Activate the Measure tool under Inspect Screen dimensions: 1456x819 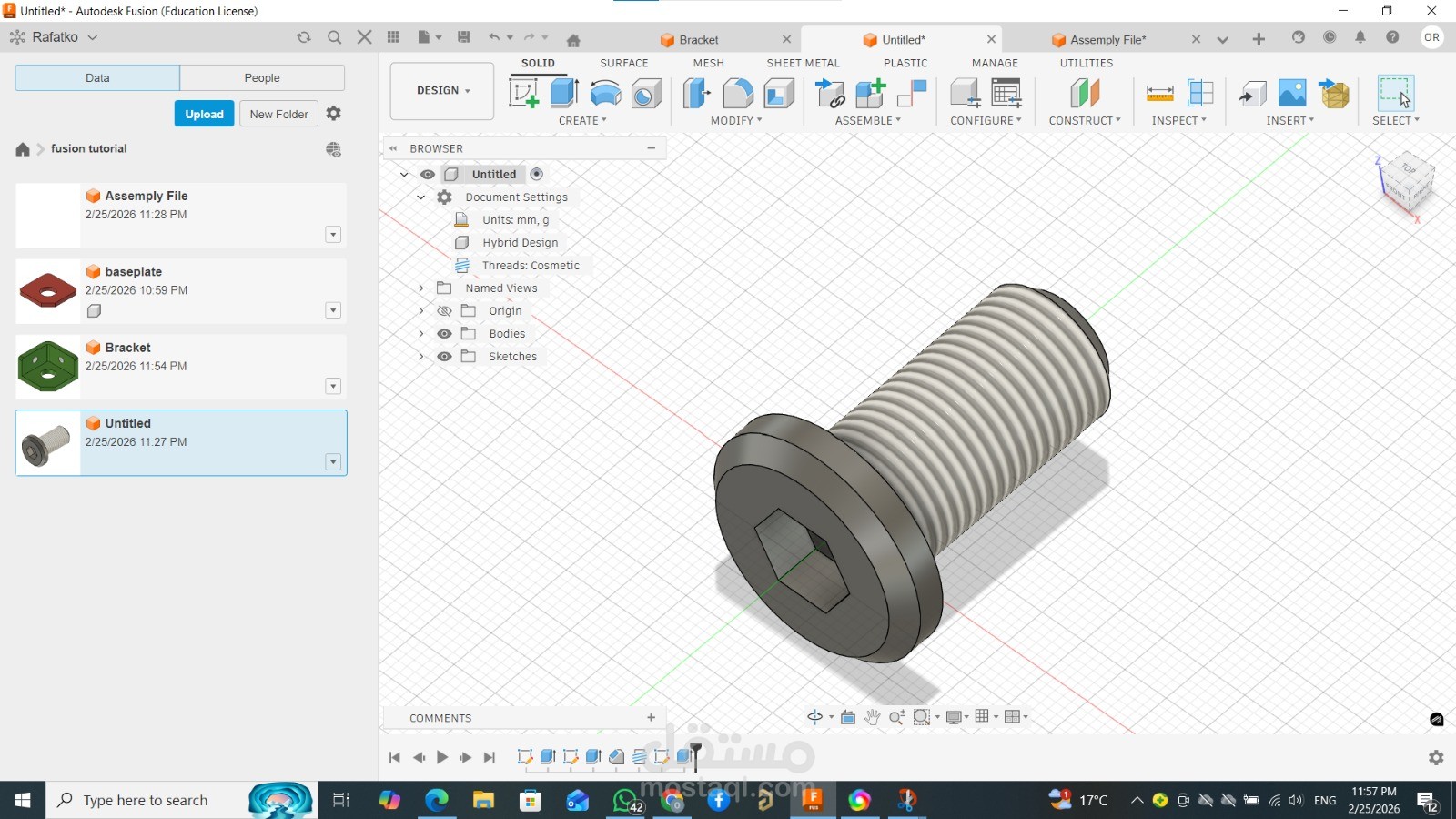(1159, 93)
